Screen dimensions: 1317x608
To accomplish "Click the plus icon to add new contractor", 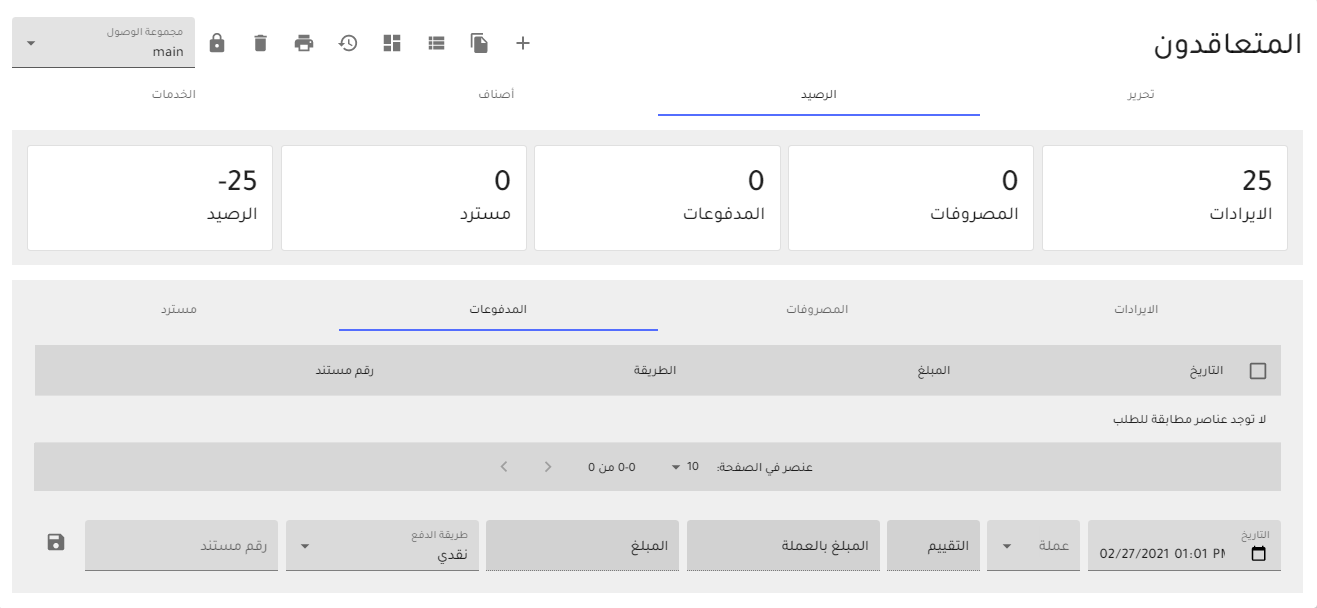I will 522,43.
